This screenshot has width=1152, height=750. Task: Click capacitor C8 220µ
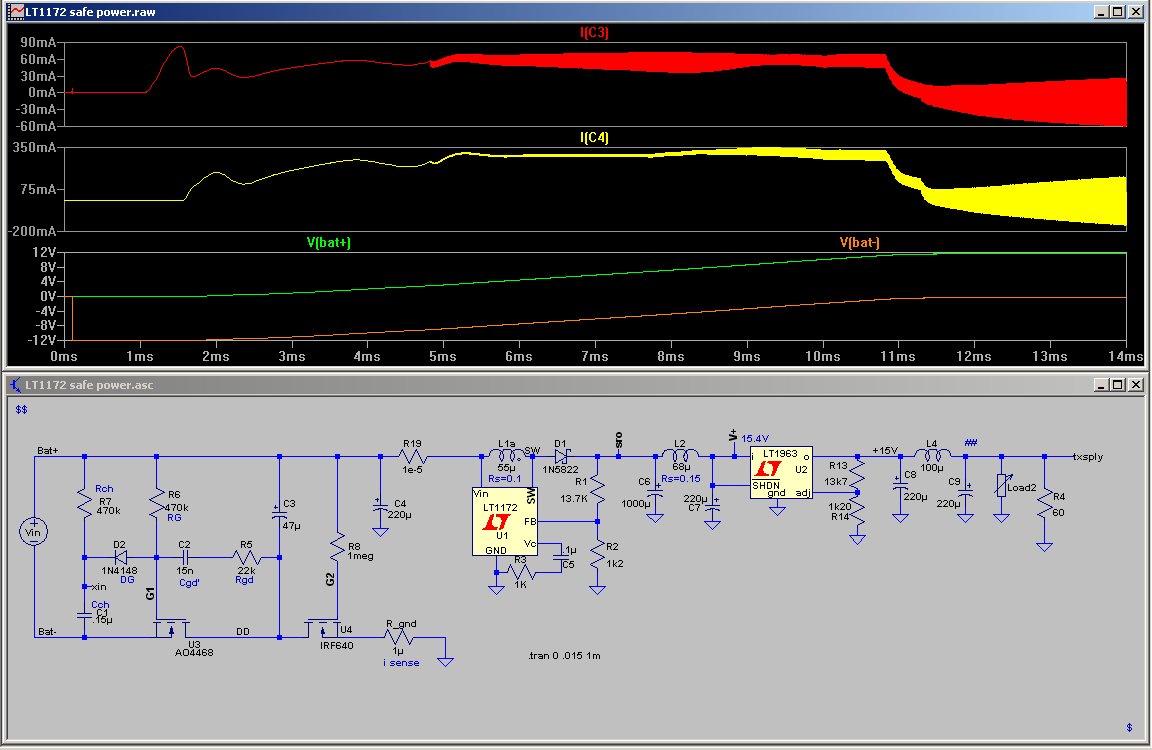tap(900, 486)
